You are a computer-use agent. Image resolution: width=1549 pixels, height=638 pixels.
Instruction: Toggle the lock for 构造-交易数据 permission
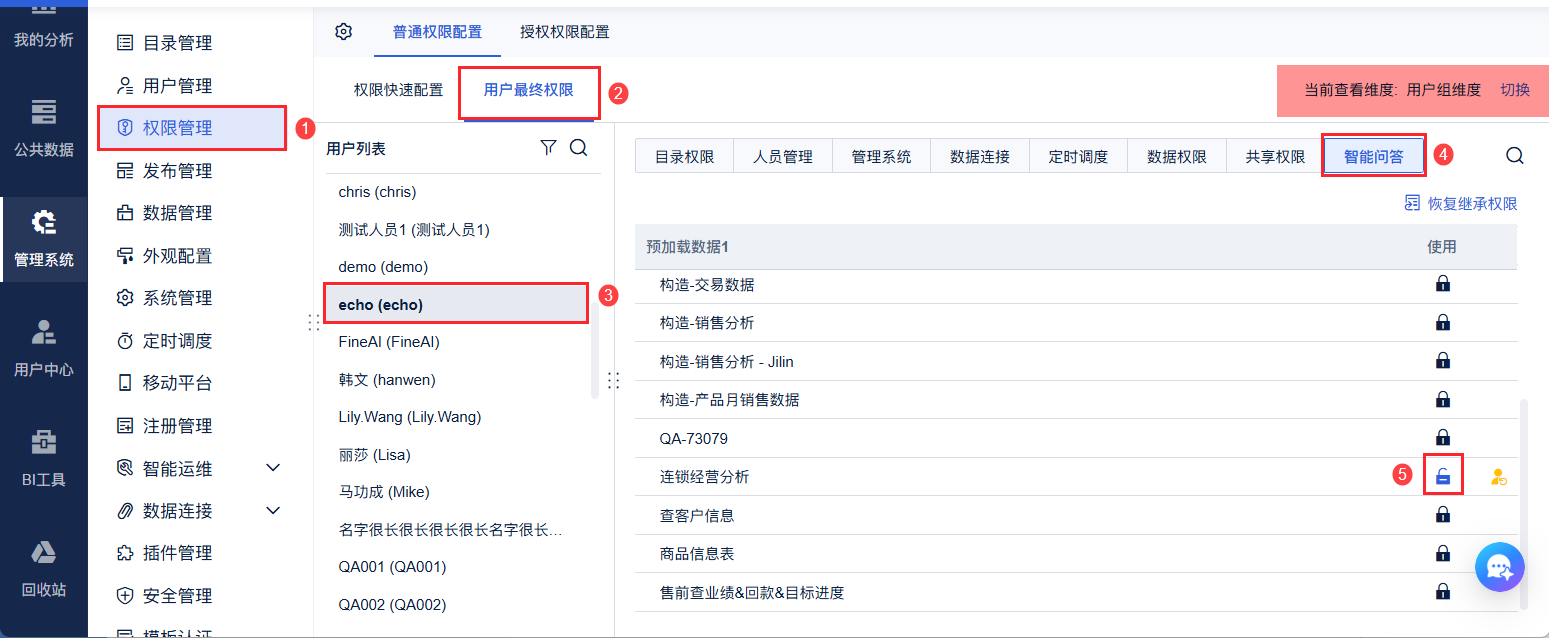[1442, 284]
